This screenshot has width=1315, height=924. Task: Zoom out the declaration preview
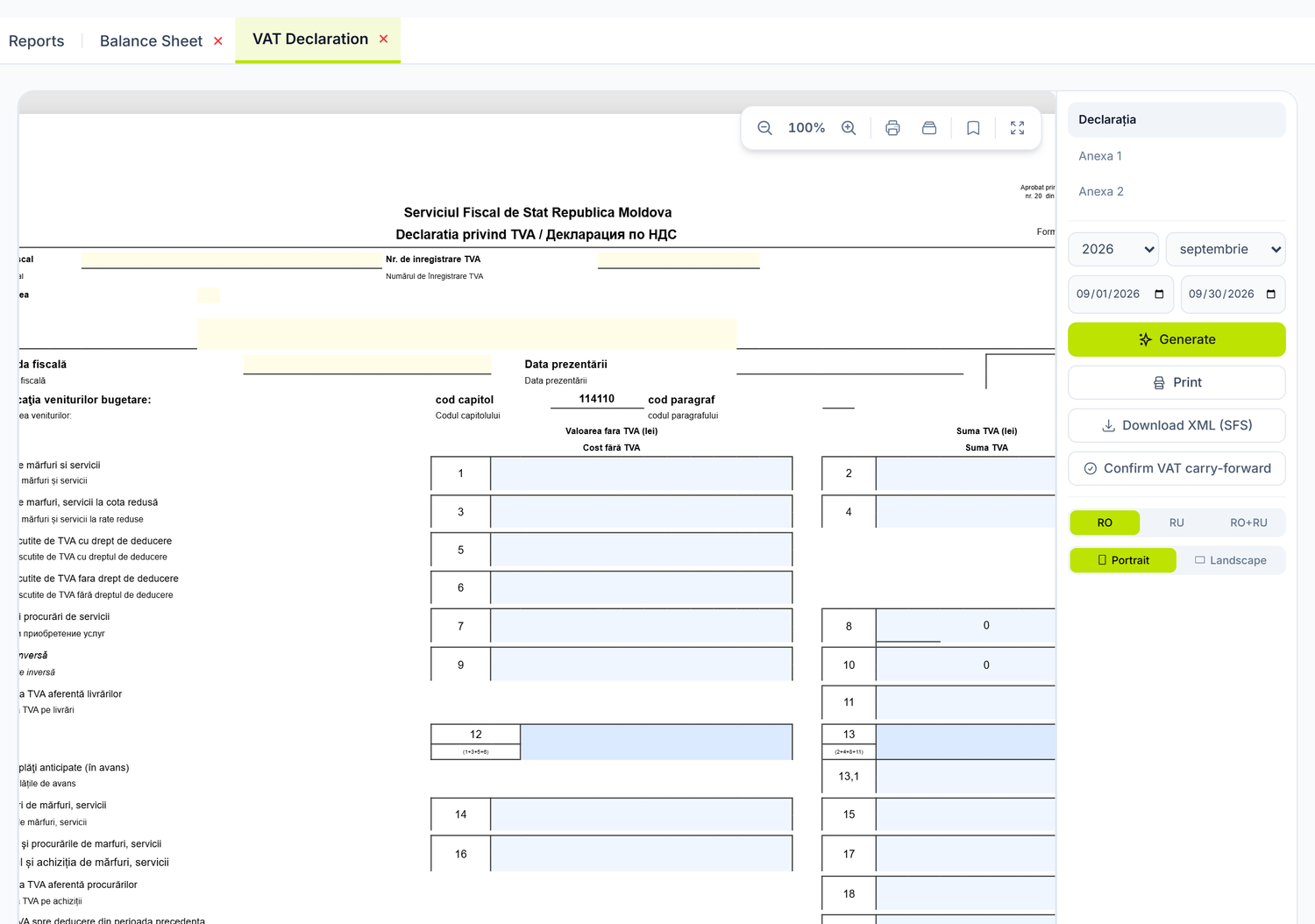point(764,128)
